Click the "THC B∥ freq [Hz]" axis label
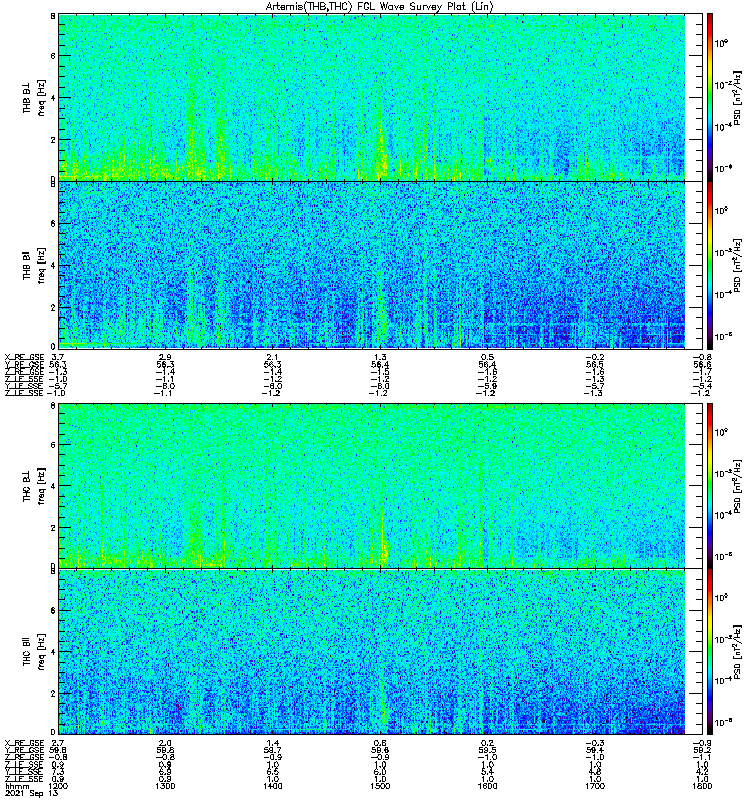The image size is (750, 800). pos(34,652)
